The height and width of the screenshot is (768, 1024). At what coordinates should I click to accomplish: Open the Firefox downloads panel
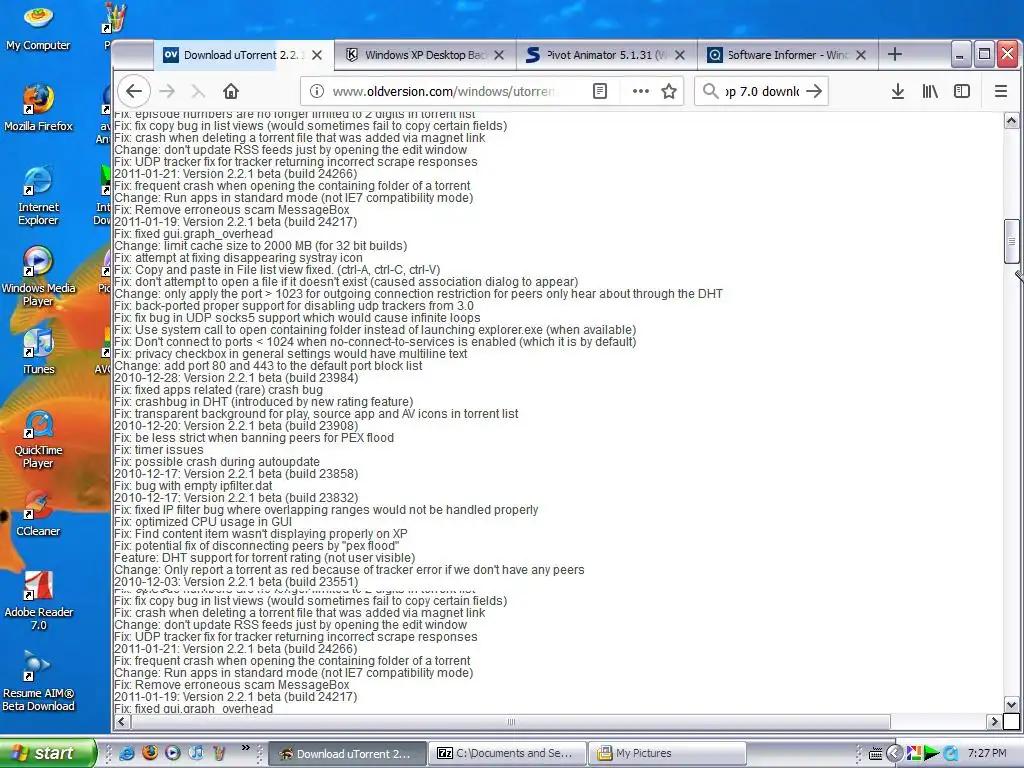coord(898,91)
